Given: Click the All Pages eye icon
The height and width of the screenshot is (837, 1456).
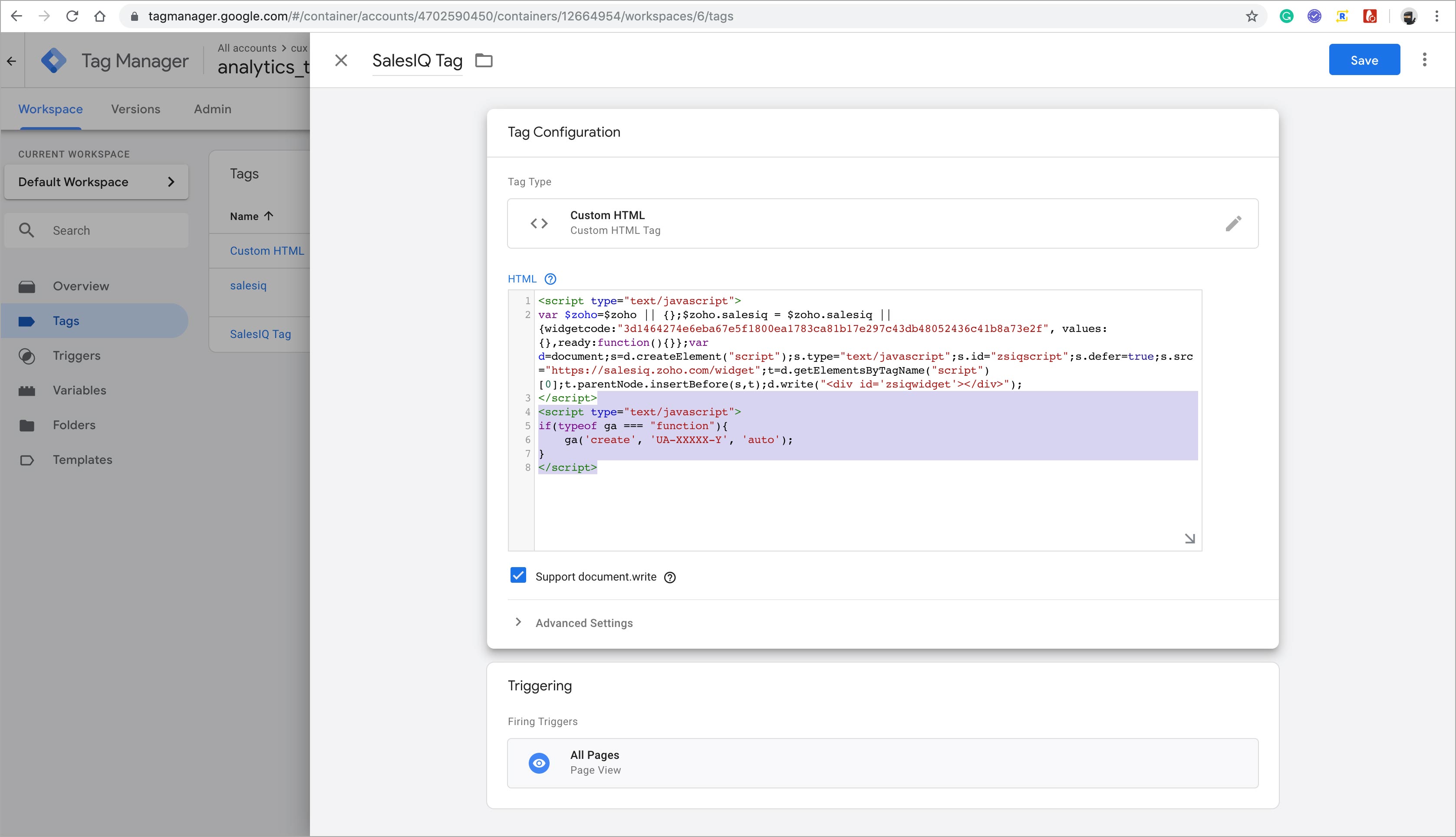Looking at the screenshot, I should tap(539, 763).
